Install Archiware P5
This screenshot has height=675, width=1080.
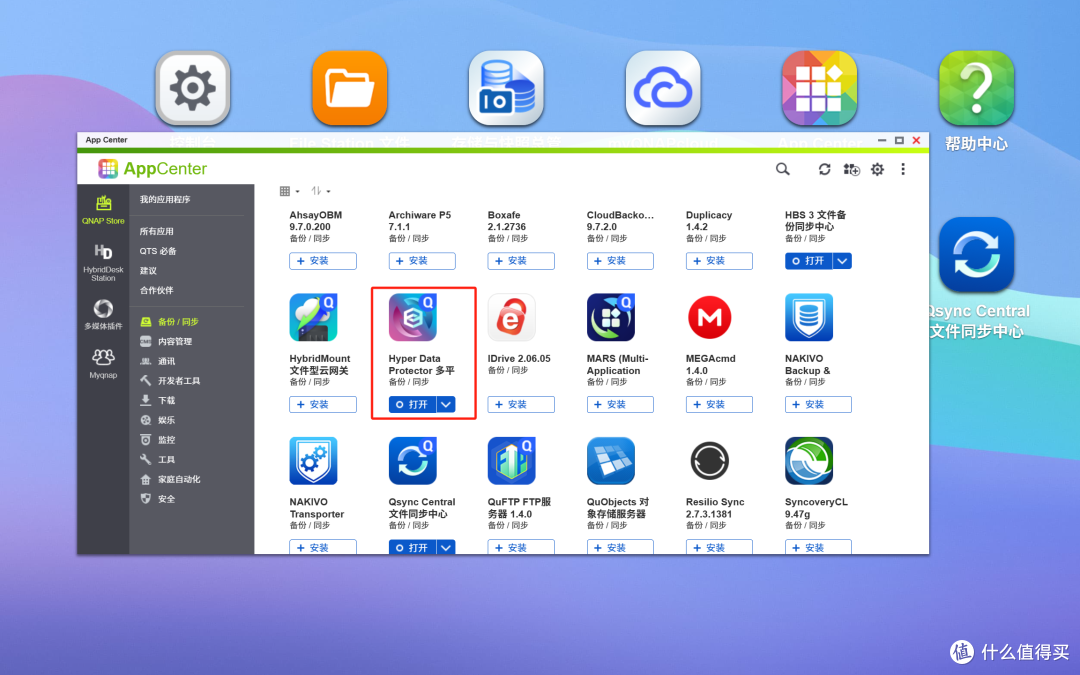(x=422, y=261)
